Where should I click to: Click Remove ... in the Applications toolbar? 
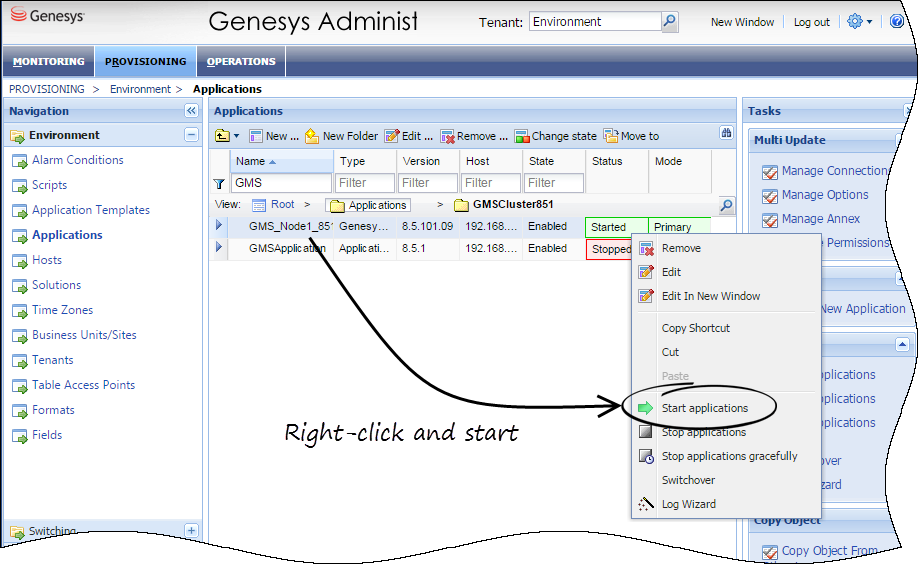pyautogui.click(x=474, y=136)
